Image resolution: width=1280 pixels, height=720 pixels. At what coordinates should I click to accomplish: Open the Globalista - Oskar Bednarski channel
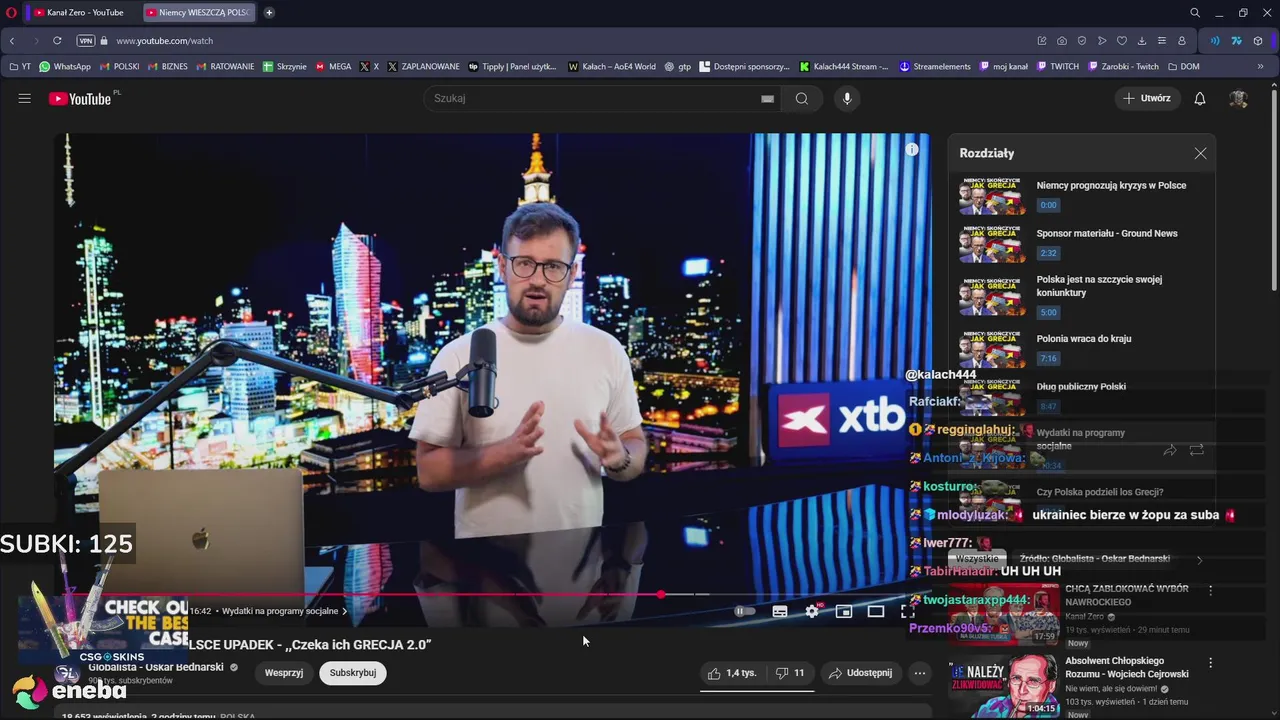click(156, 667)
